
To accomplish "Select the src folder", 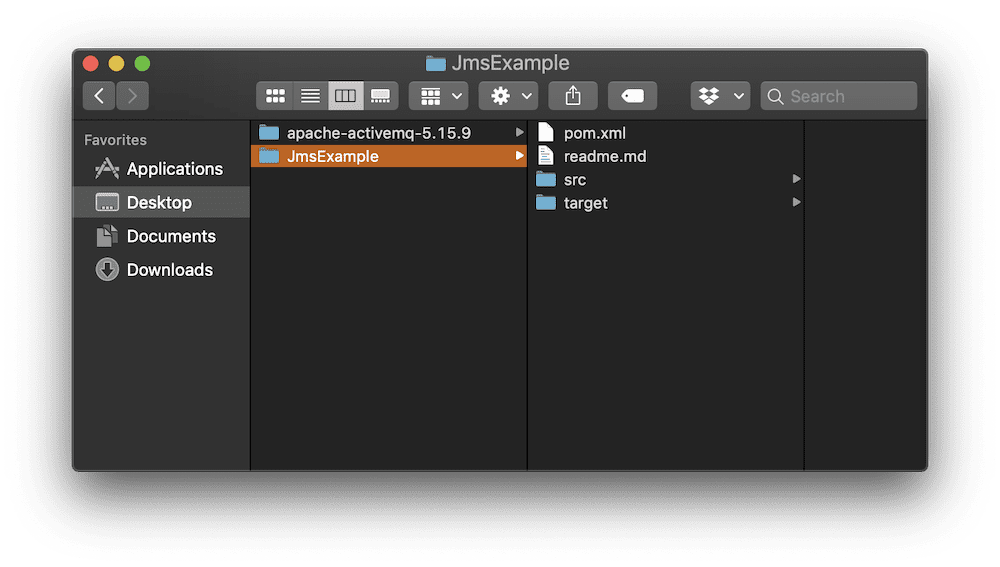I will click(x=666, y=180).
